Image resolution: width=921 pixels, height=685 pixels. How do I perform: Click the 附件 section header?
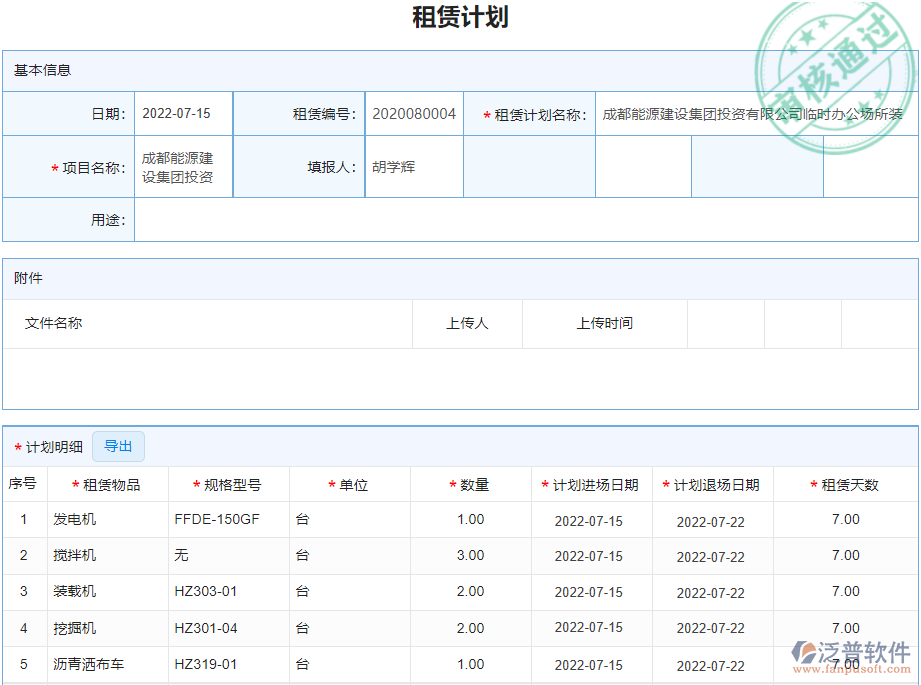click(30, 278)
